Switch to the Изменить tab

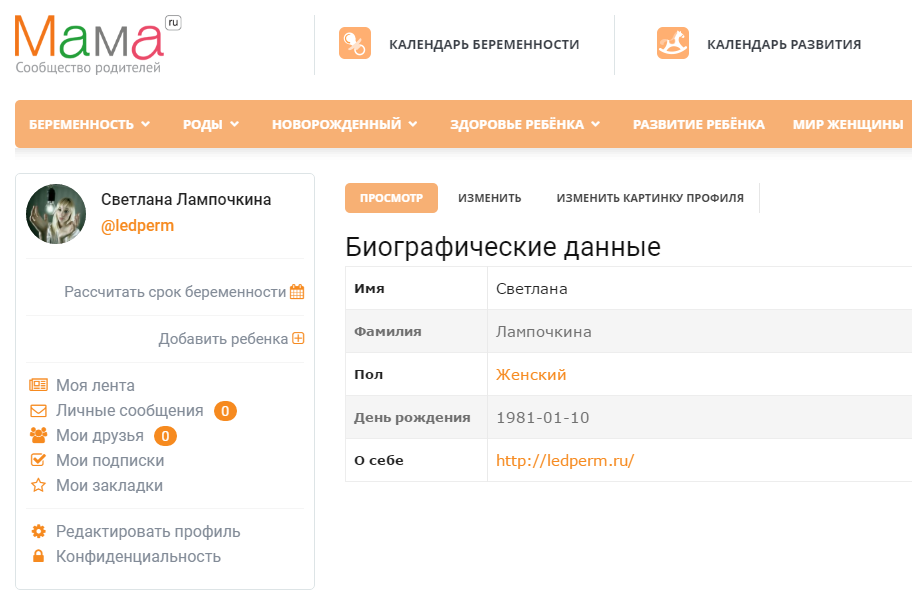point(490,198)
